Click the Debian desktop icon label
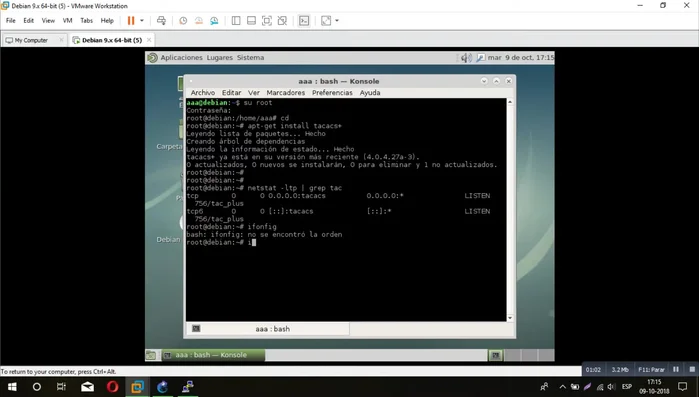Screen dimensions: 699x397 tap(168, 240)
